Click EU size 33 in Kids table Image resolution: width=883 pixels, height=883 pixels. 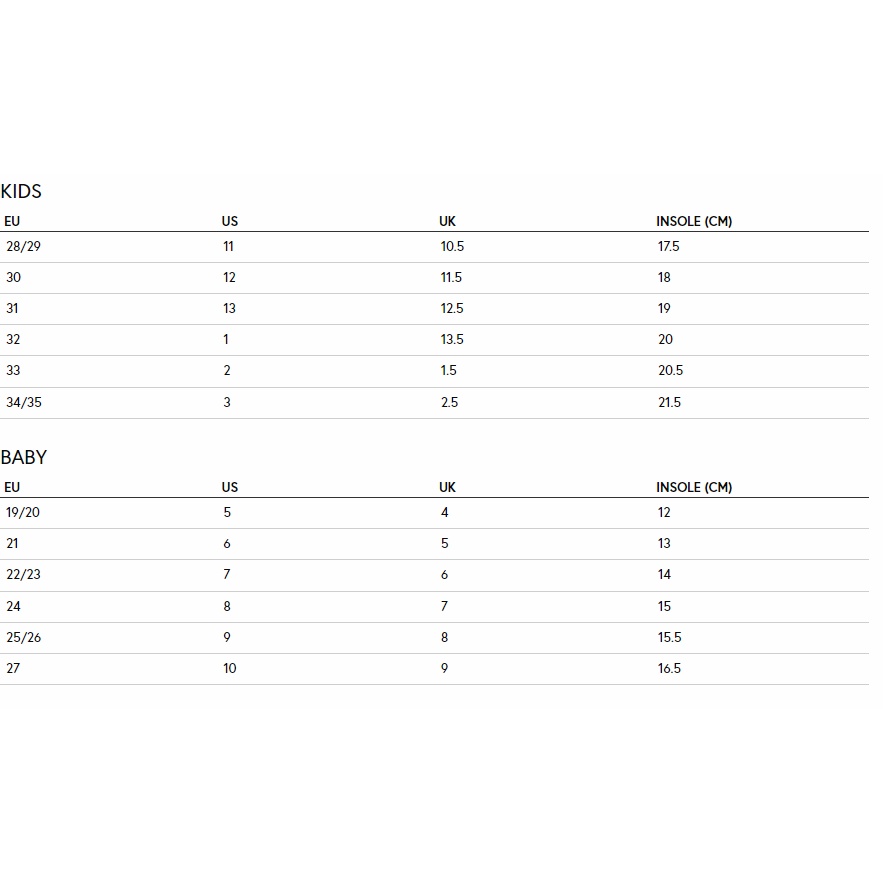click(x=13, y=371)
